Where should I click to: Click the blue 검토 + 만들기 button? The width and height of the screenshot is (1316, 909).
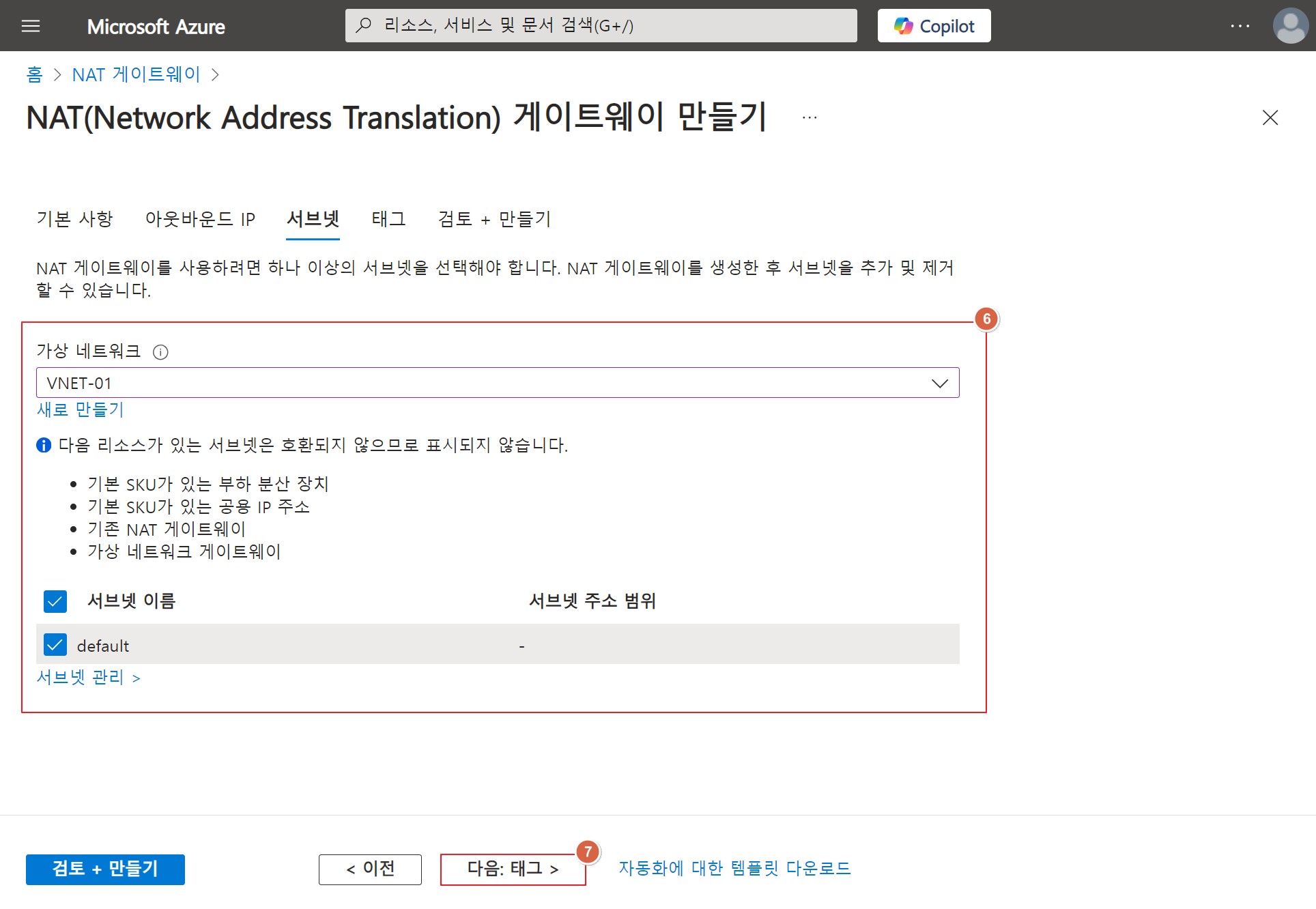tap(105, 869)
